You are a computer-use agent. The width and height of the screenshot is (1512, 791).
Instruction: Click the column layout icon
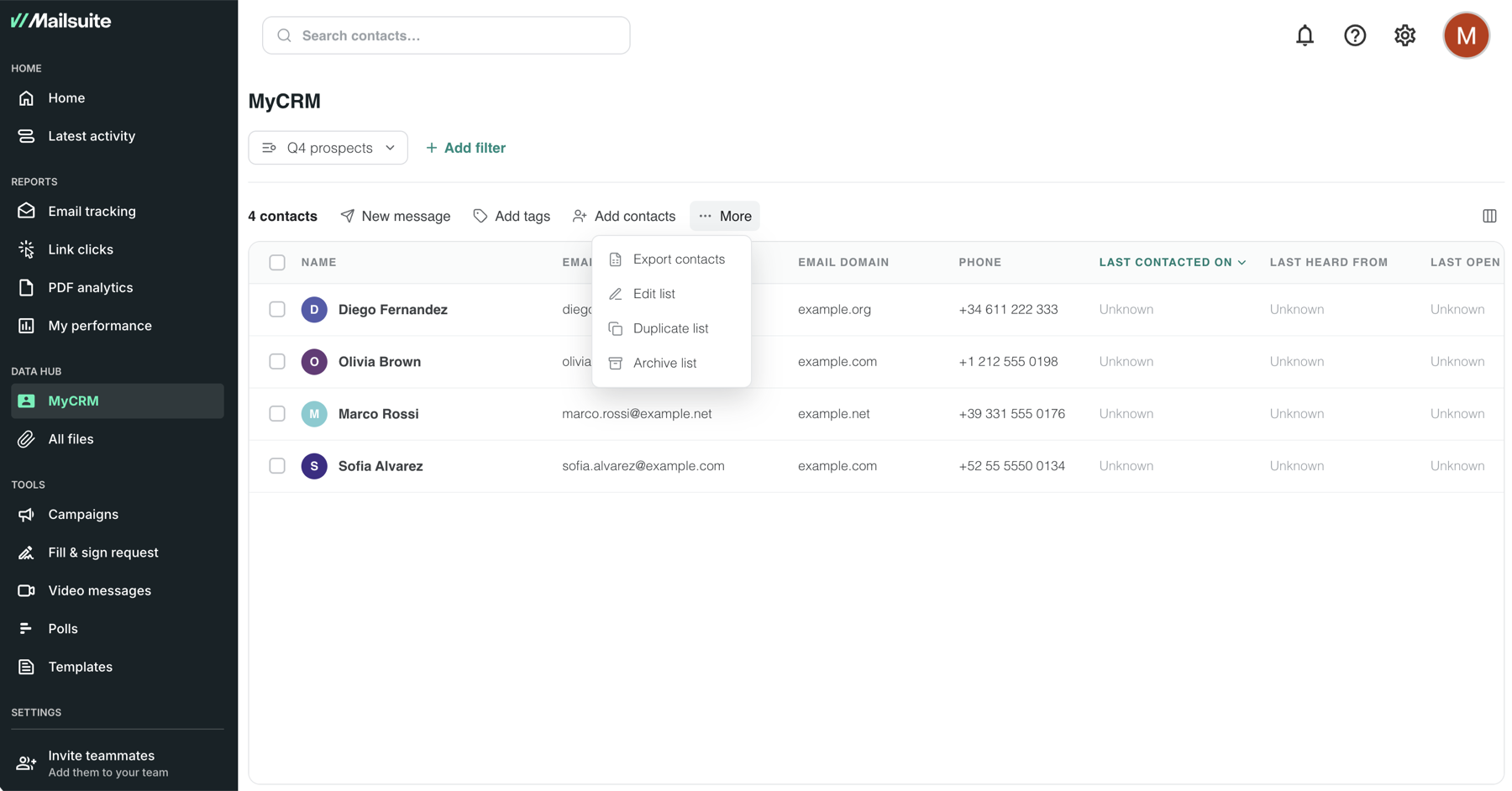point(1489,216)
